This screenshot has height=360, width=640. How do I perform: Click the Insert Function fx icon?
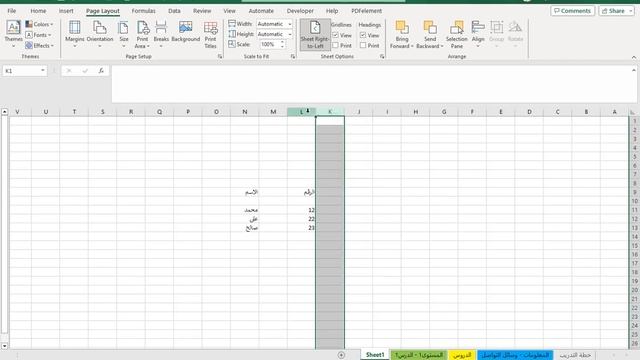point(101,71)
